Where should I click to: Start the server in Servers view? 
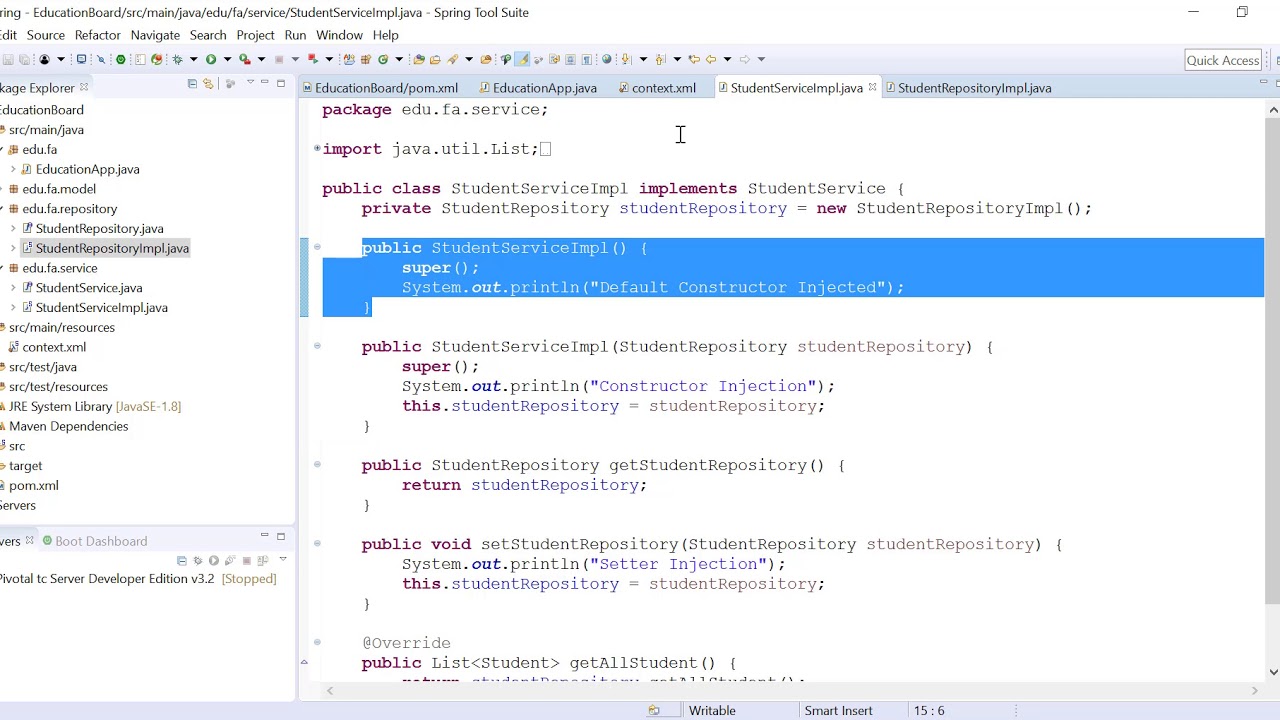tap(214, 561)
